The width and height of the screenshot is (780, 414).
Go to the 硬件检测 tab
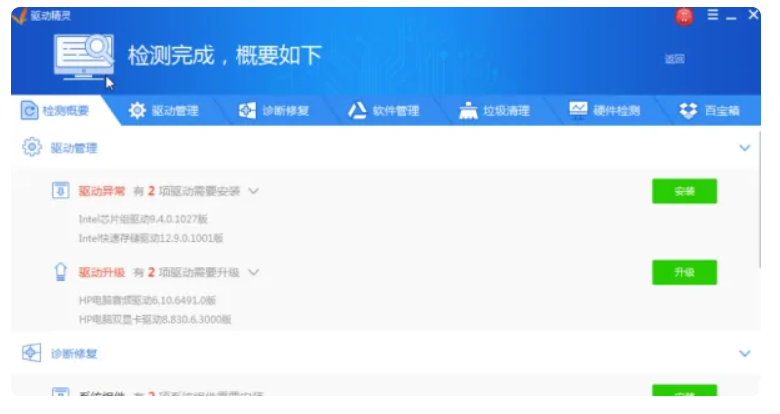pyautogui.click(x=604, y=111)
